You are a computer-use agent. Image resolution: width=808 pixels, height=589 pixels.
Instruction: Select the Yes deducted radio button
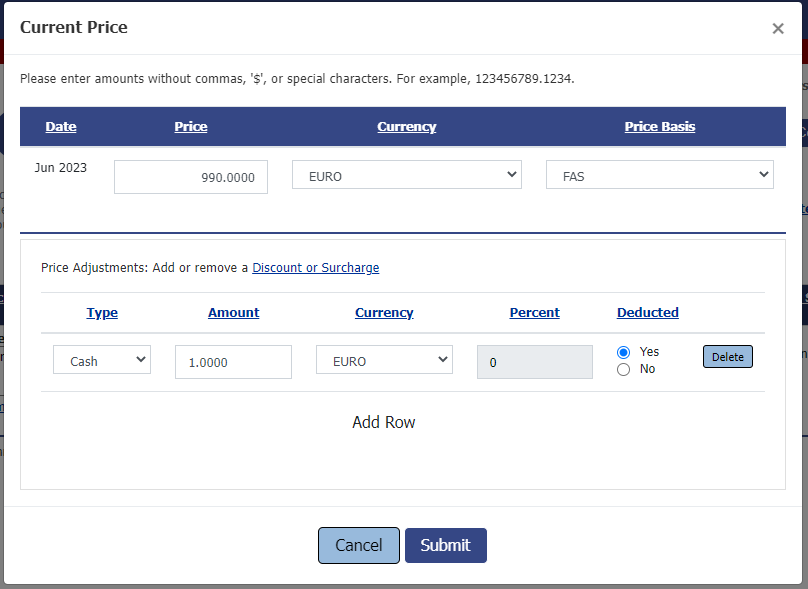pyautogui.click(x=624, y=352)
